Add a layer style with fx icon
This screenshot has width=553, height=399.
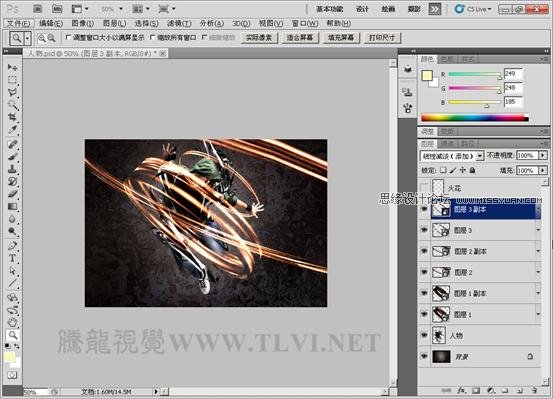(x=461, y=391)
